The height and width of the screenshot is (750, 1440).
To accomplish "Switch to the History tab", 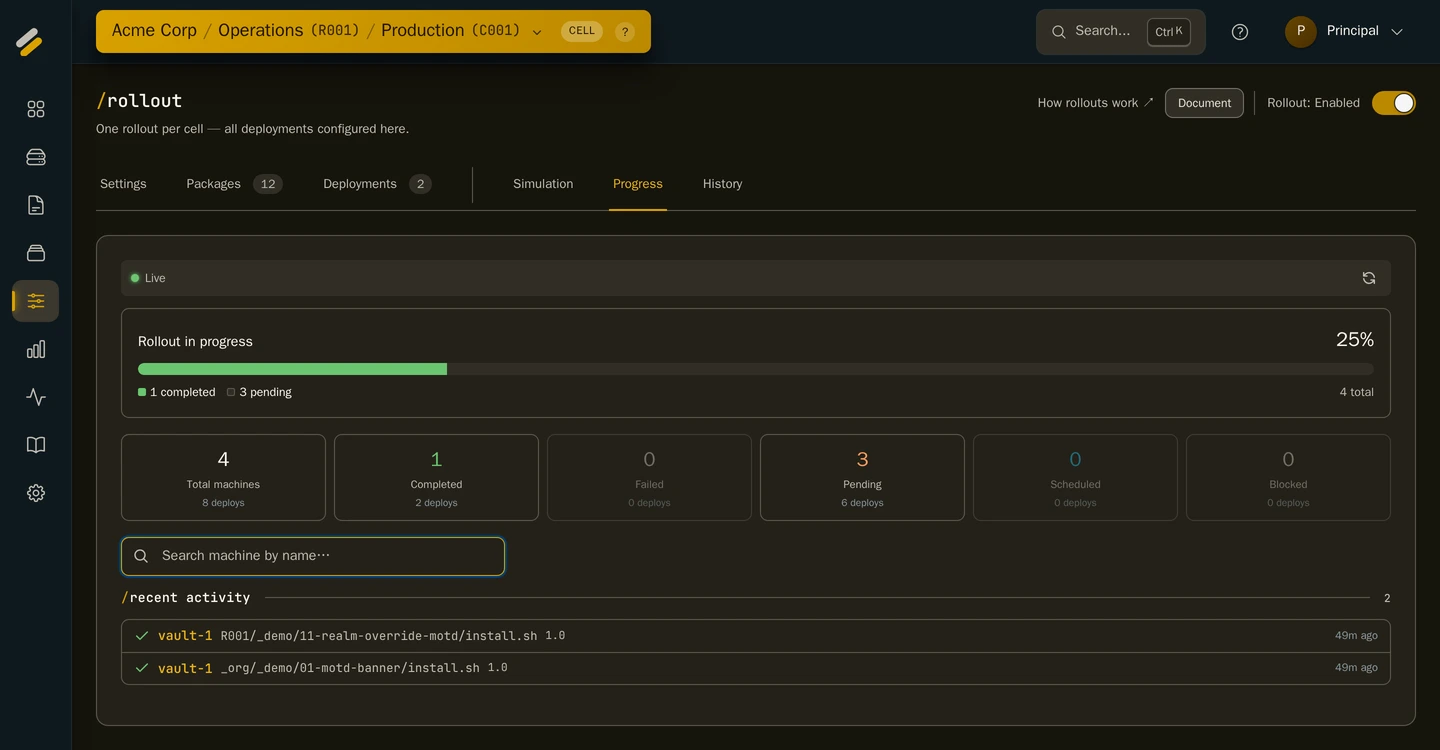I will point(722,184).
